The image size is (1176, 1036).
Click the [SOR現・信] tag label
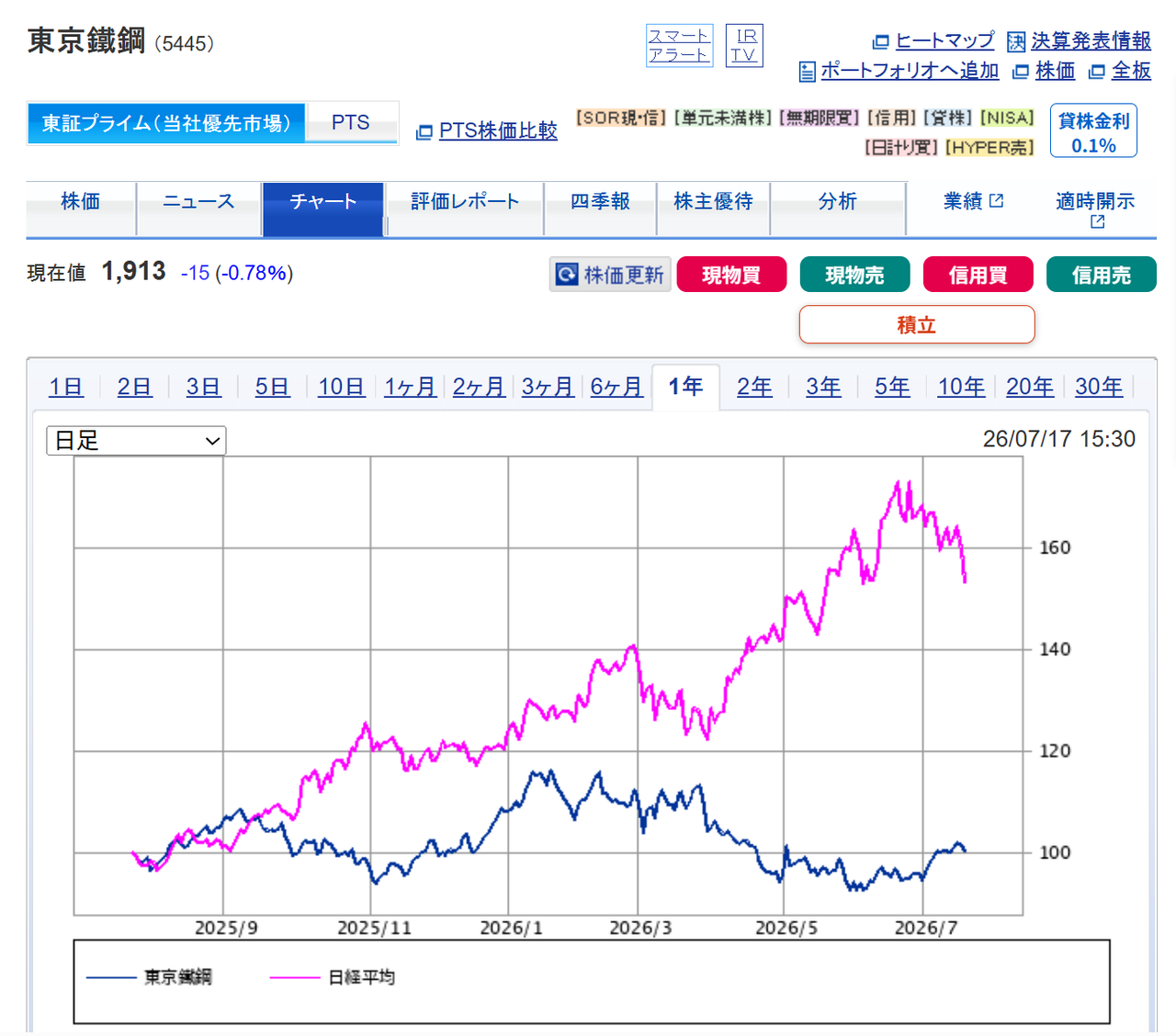621,118
